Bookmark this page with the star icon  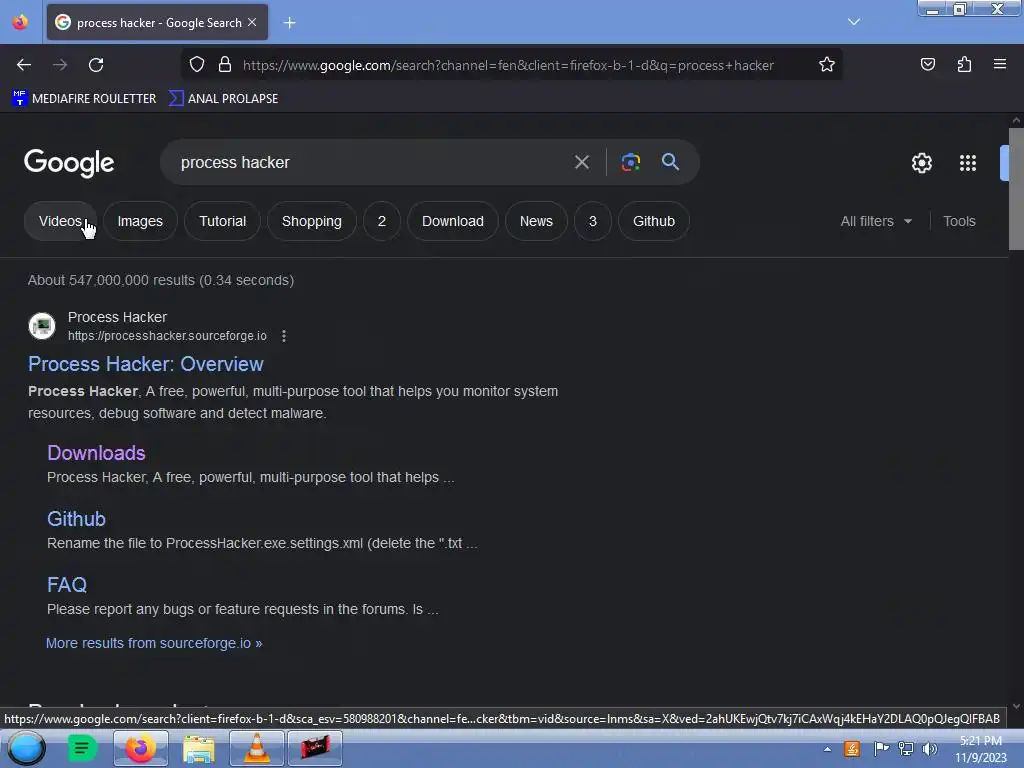pos(827,65)
